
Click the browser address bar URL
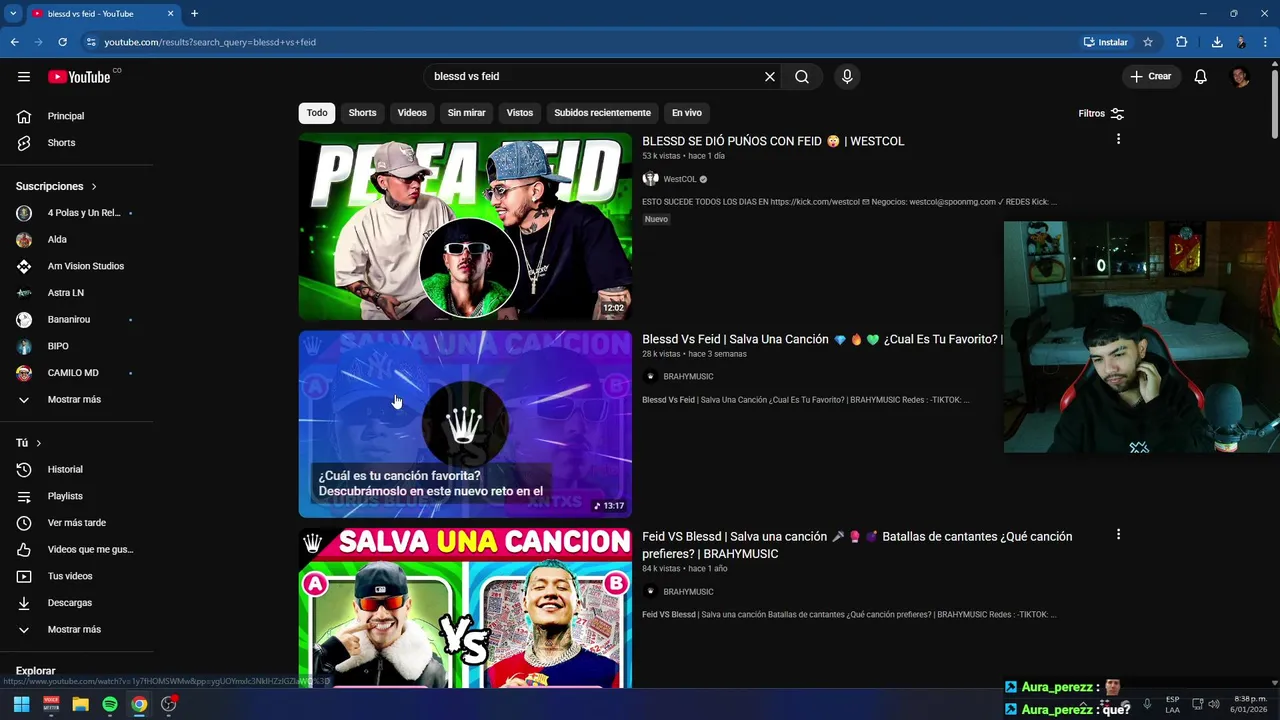[x=210, y=42]
